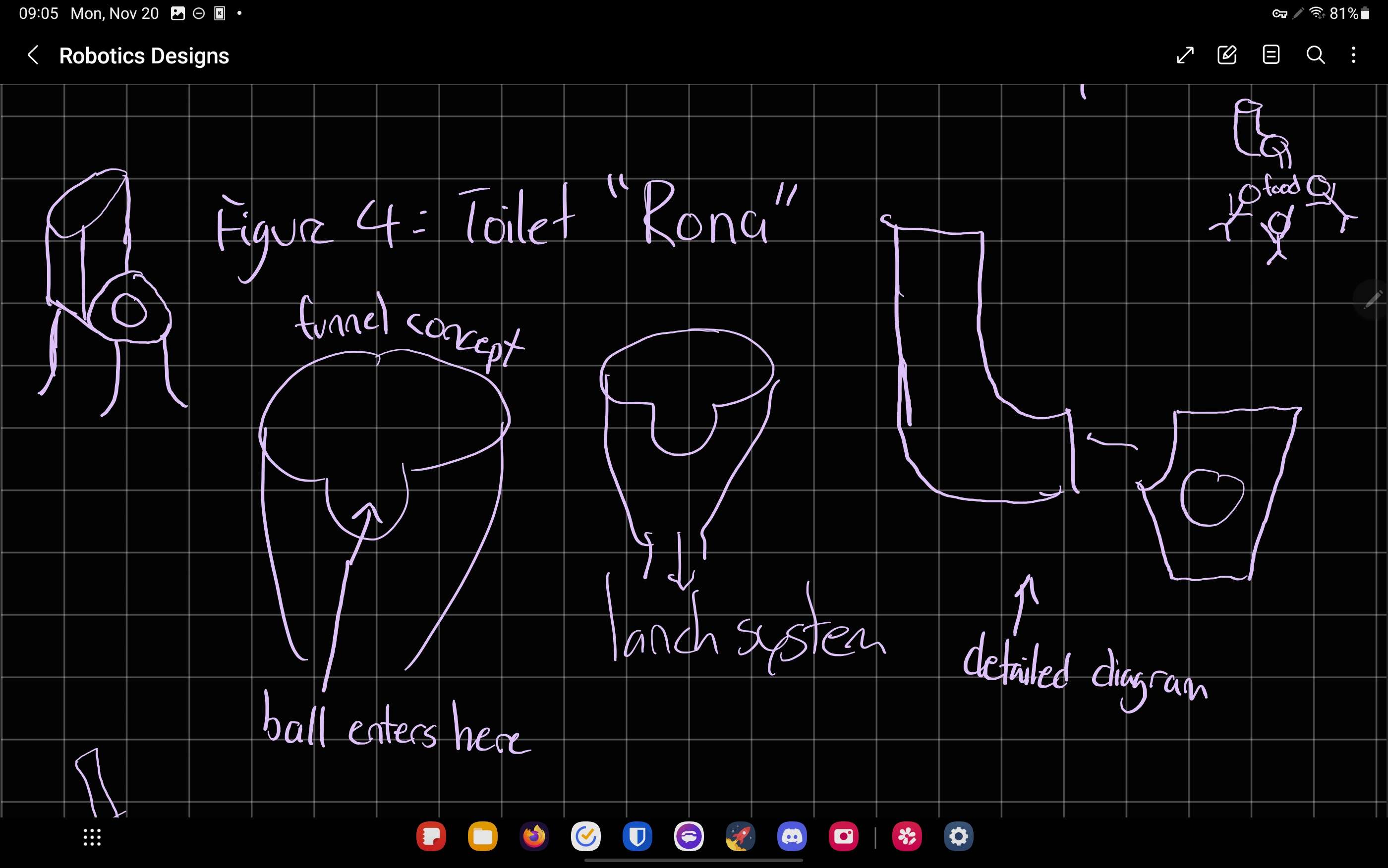Open the yellow files folder app
The image size is (1388, 868).
pyautogui.click(x=482, y=837)
